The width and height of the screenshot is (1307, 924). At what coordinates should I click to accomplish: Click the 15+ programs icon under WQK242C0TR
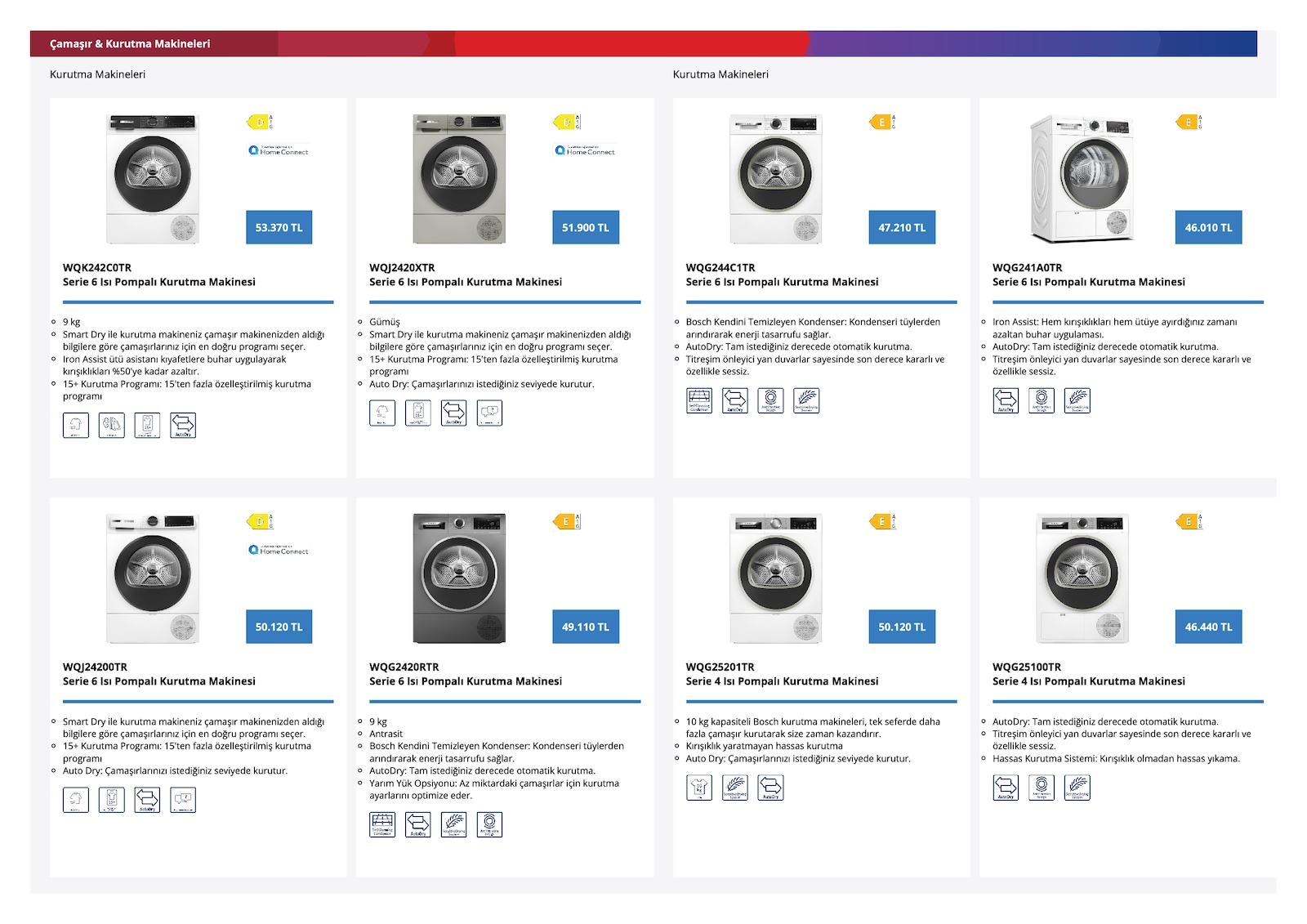(x=147, y=425)
